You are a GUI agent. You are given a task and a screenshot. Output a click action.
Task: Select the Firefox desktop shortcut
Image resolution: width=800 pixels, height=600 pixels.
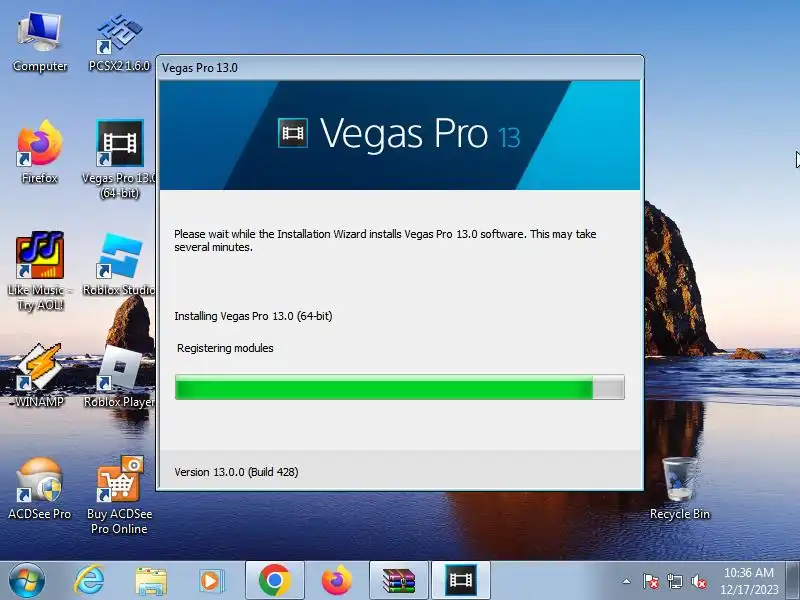click(40, 152)
